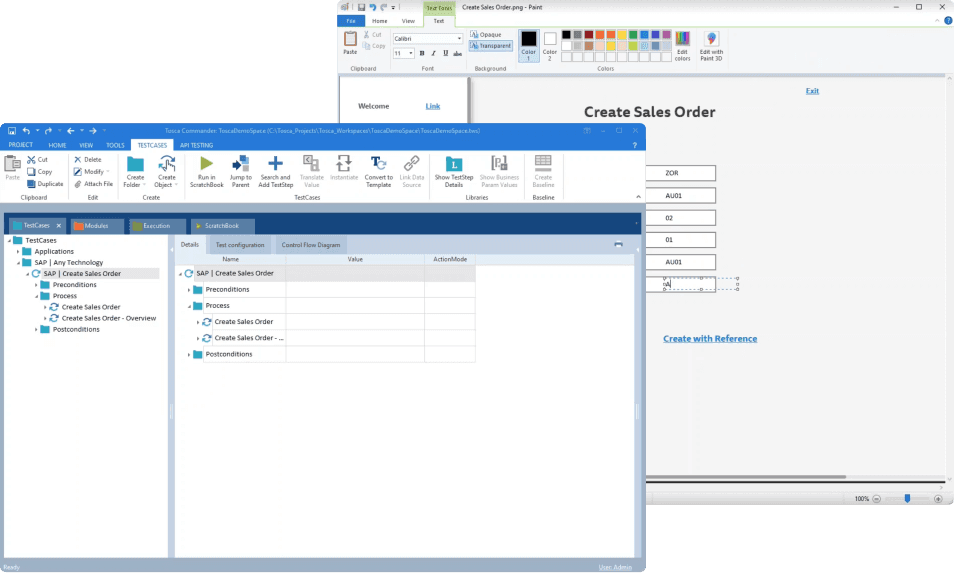Click Attach File in the Edit group
The height and width of the screenshot is (573, 954).
tap(93, 184)
